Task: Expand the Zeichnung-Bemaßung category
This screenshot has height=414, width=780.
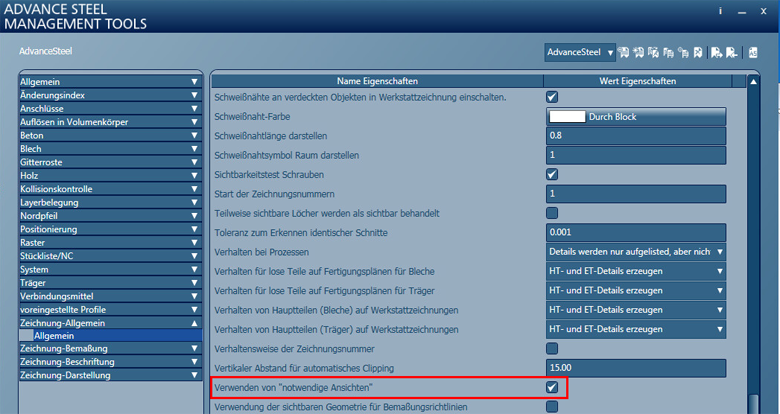Action: coord(110,349)
